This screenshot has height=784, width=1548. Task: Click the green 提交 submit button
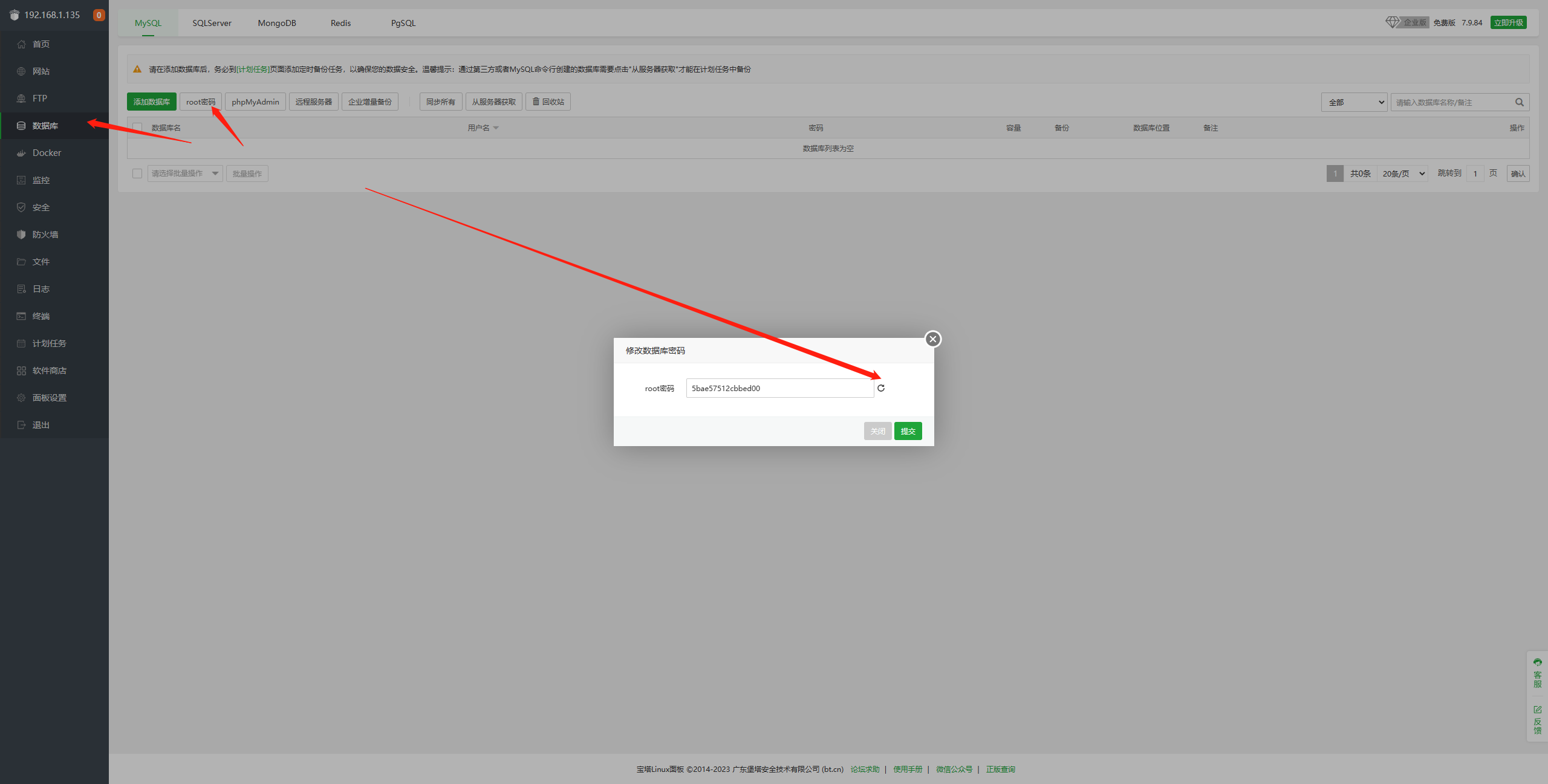908,431
